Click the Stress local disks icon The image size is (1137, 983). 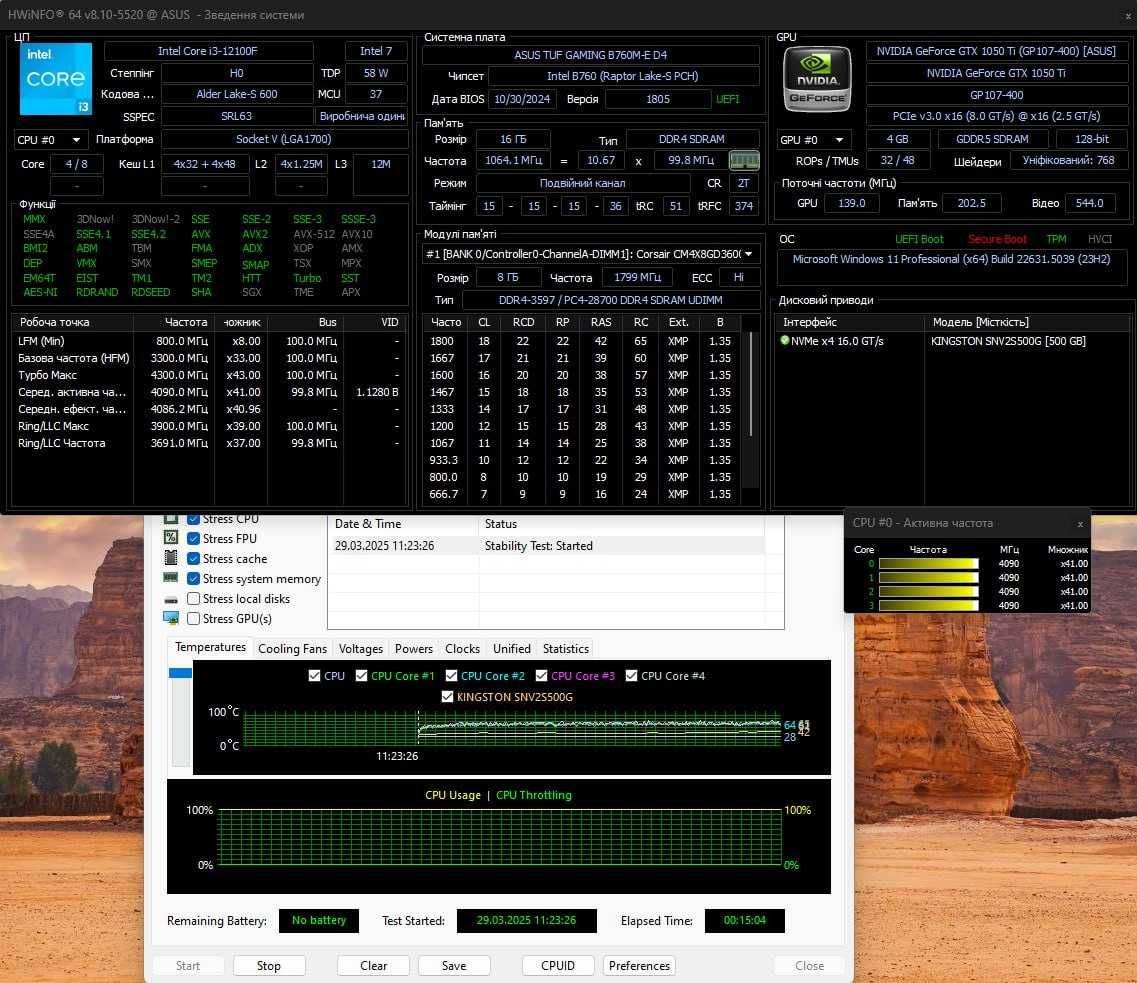point(171,600)
